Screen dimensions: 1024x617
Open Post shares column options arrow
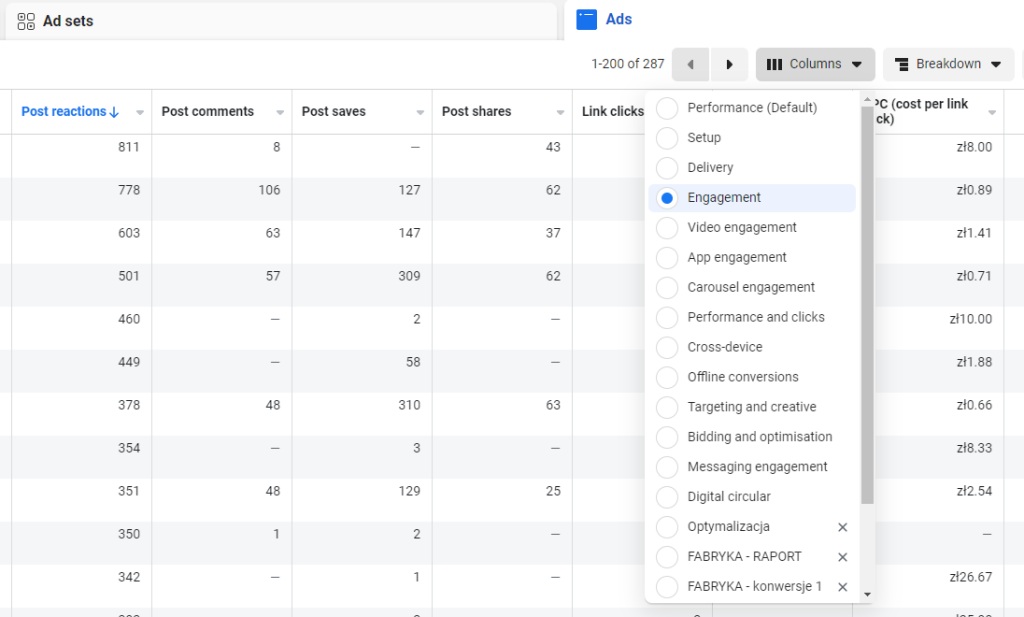(x=560, y=112)
